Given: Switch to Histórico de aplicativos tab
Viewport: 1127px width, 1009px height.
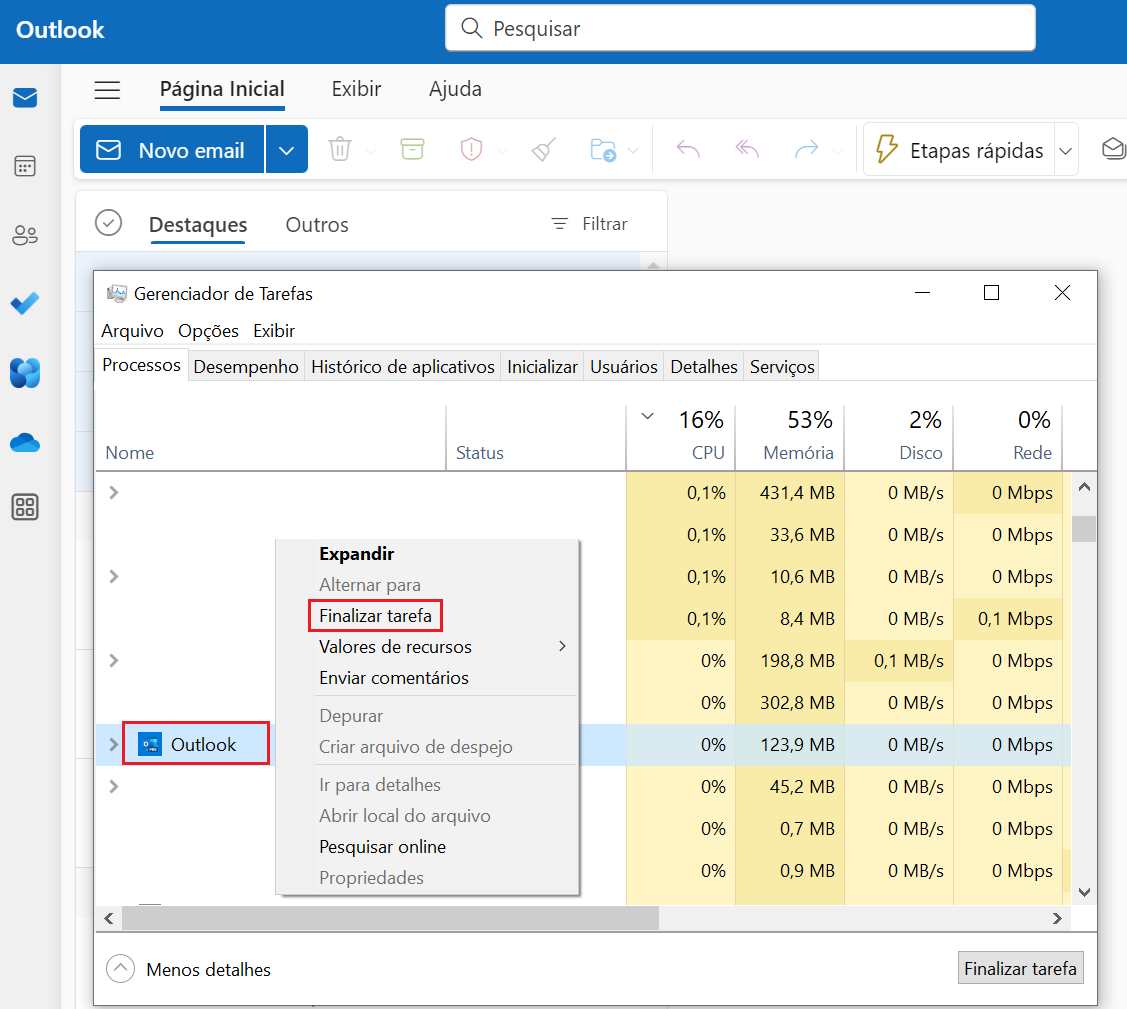Looking at the screenshot, I should (x=402, y=367).
